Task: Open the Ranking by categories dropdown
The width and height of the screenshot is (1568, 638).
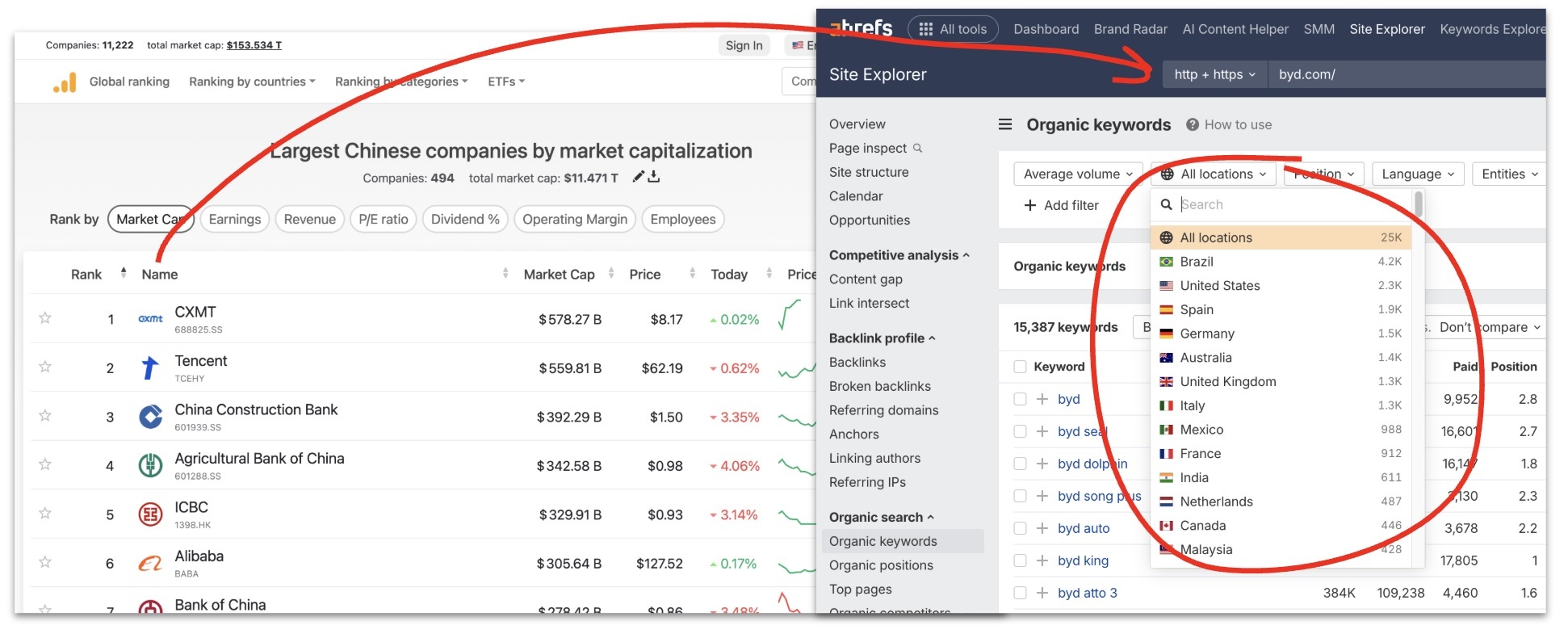Action: (x=401, y=82)
